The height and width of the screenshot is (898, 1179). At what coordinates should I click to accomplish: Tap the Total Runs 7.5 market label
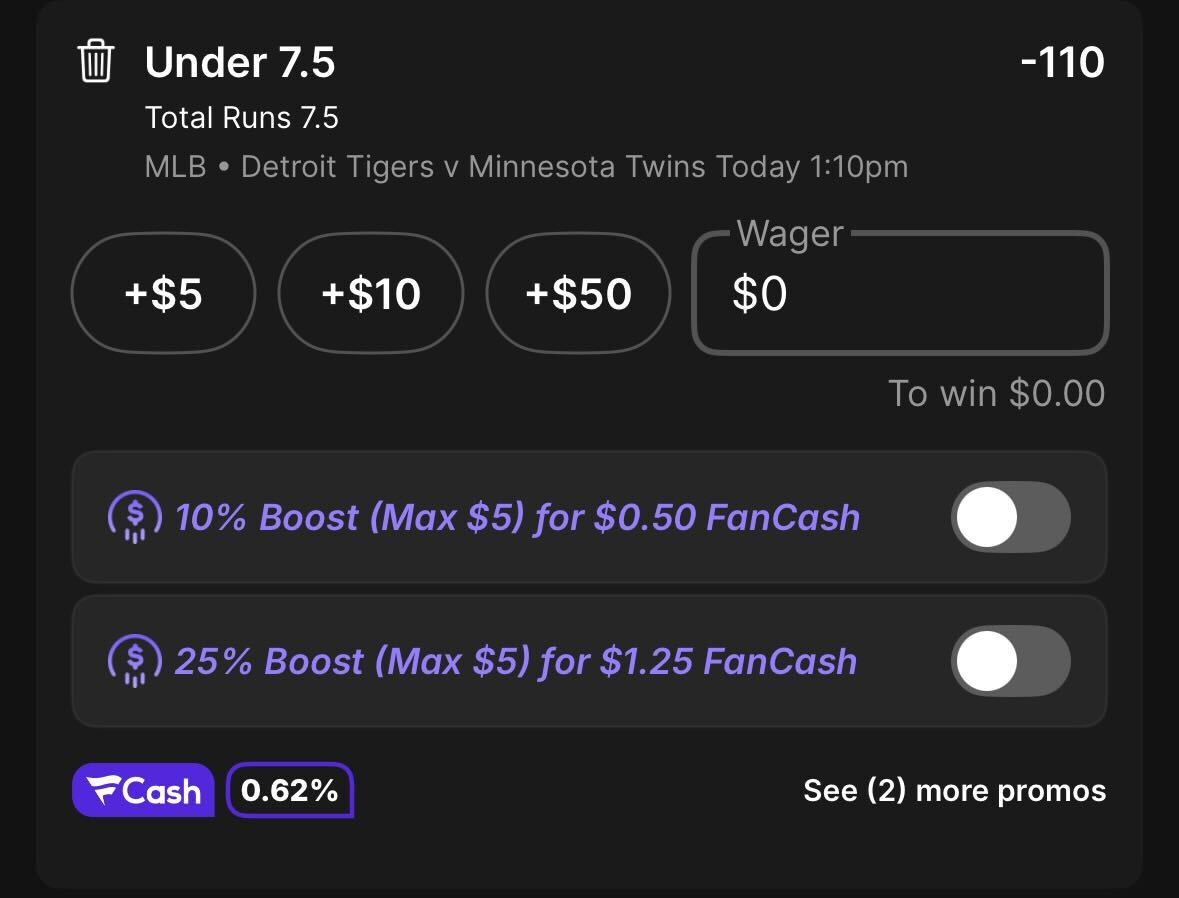click(241, 117)
